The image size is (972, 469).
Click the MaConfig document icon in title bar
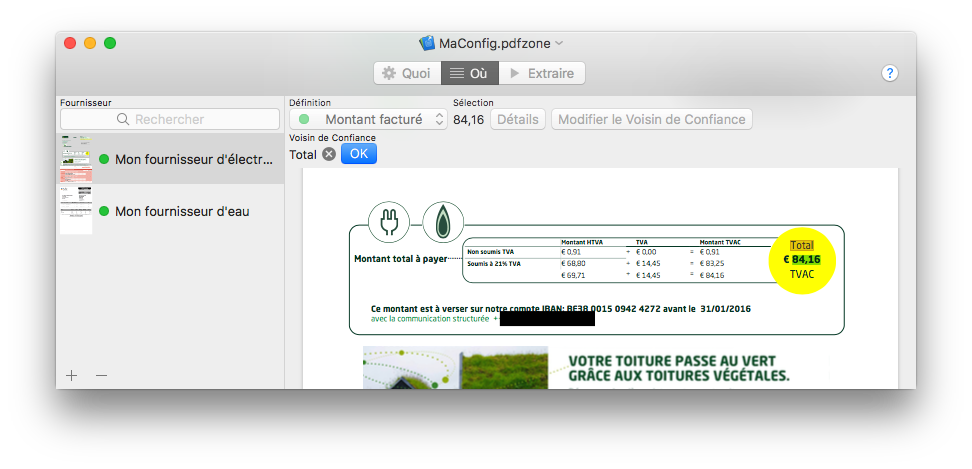point(427,43)
